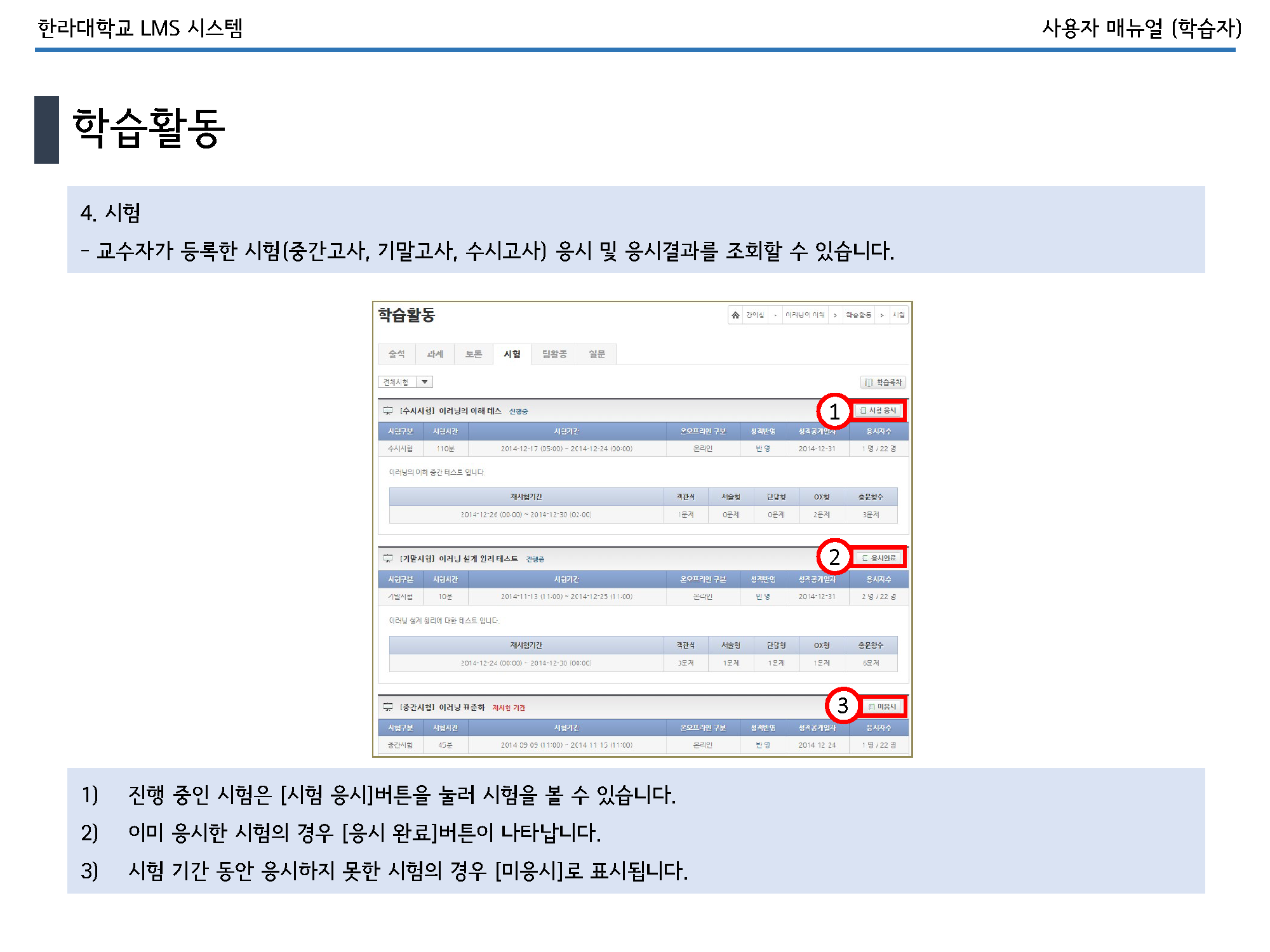Go to the 팀활동 tab
1270x952 pixels.
click(554, 354)
